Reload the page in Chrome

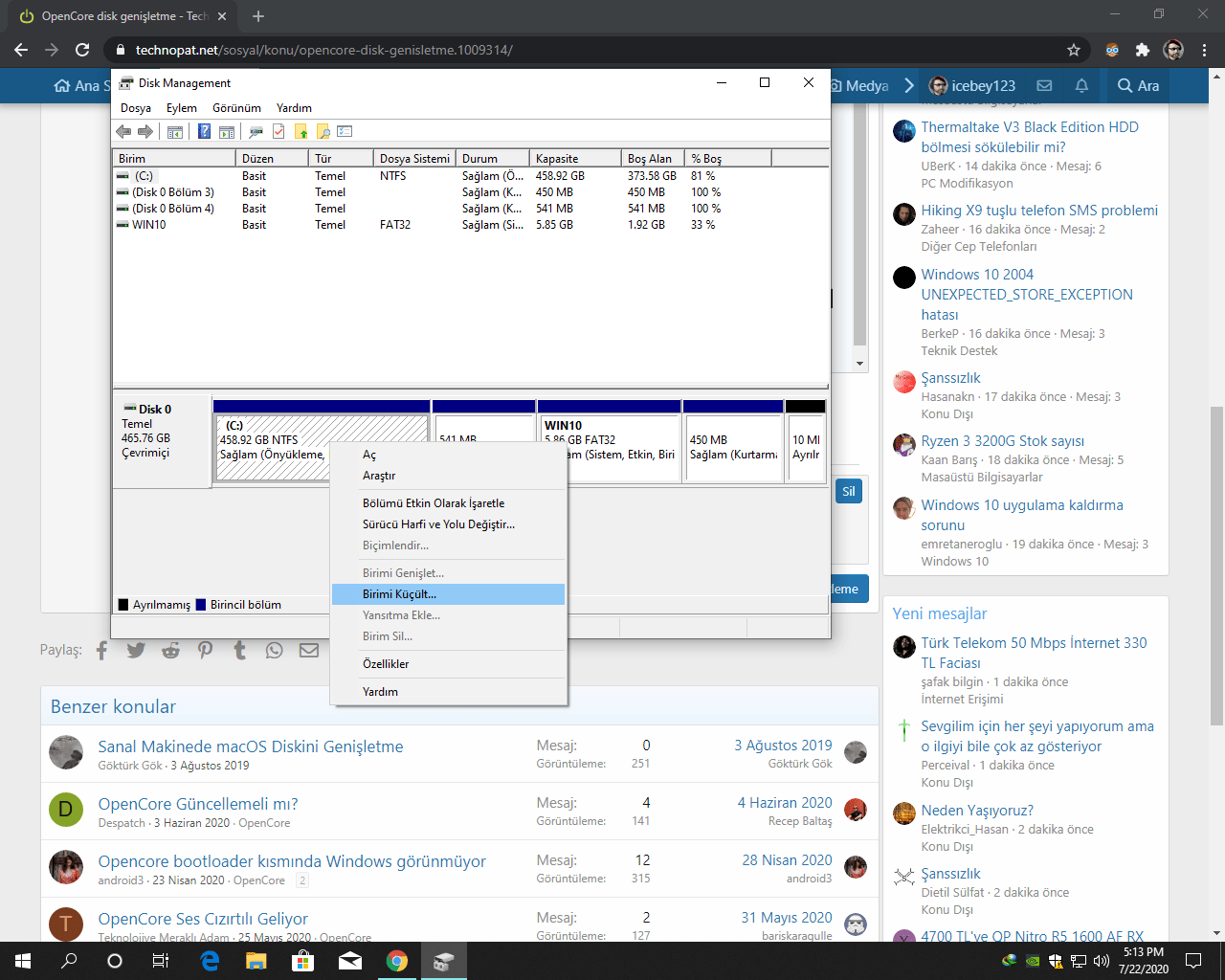(x=82, y=50)
